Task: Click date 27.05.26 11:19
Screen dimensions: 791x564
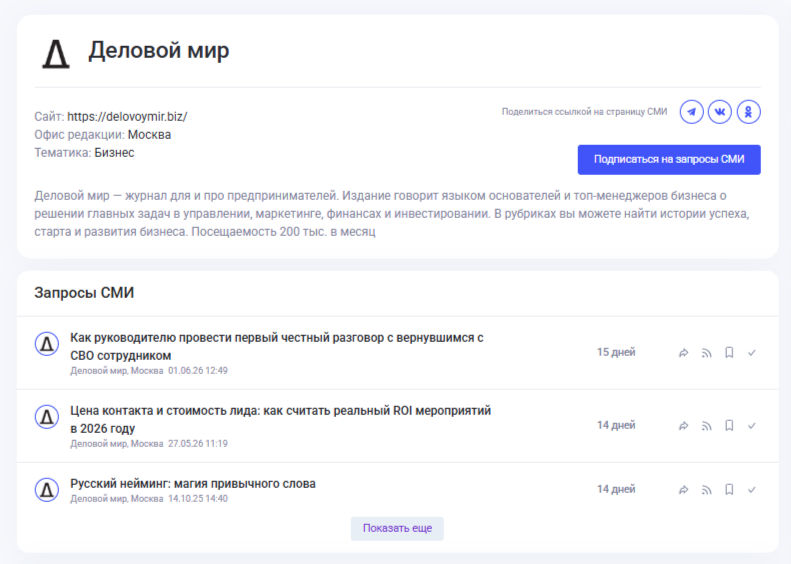Action: pos(198,443)
